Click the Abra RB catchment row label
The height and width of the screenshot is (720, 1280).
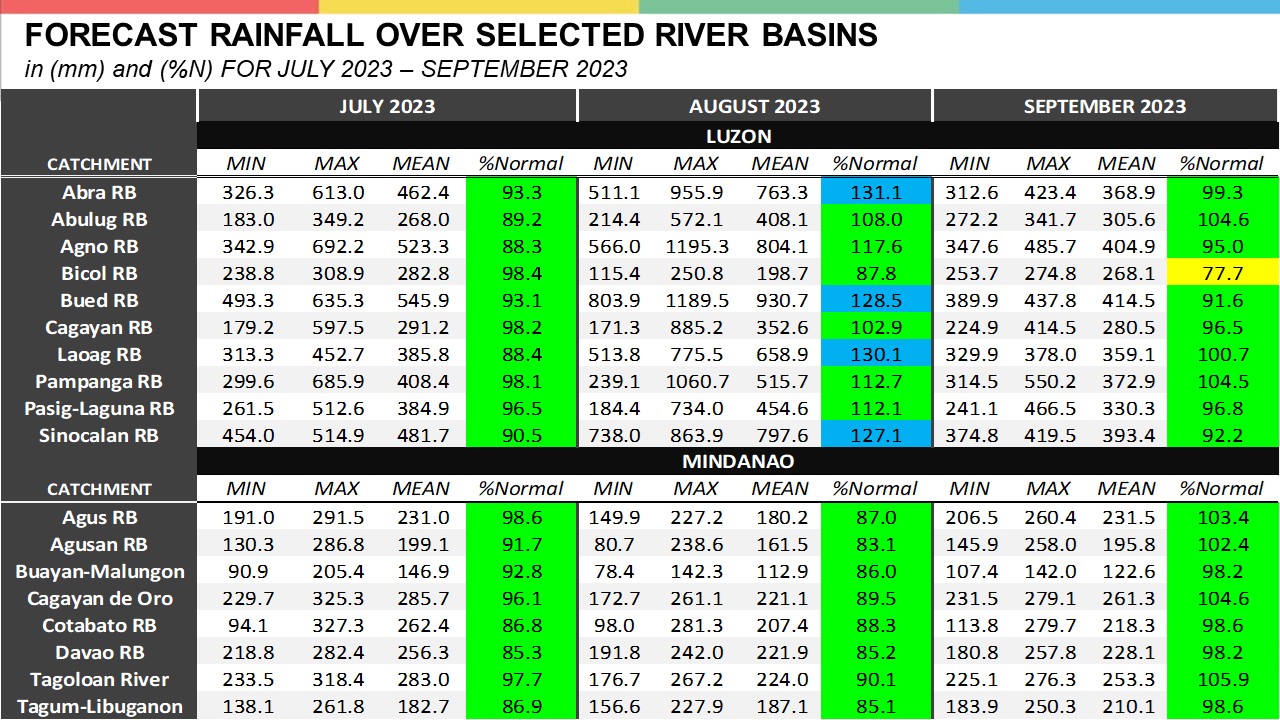99,192
